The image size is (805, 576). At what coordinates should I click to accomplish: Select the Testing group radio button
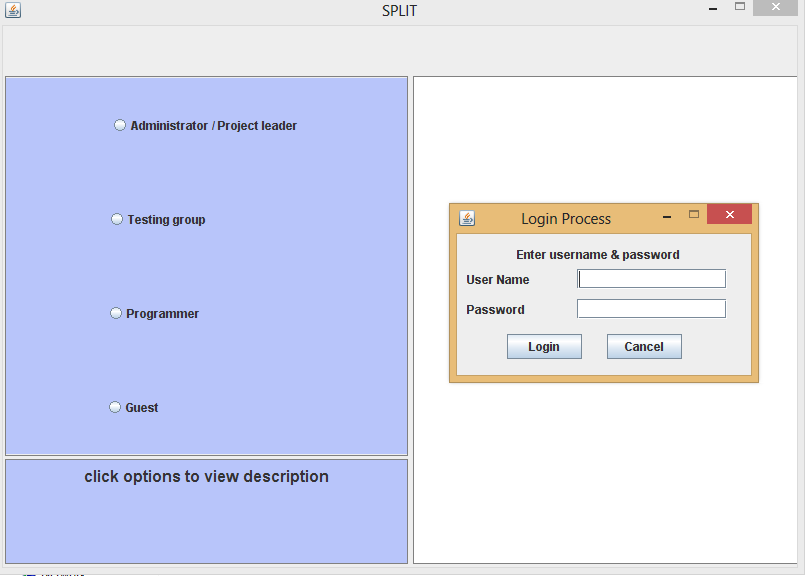pyautogui.click(x=116, y=219)
